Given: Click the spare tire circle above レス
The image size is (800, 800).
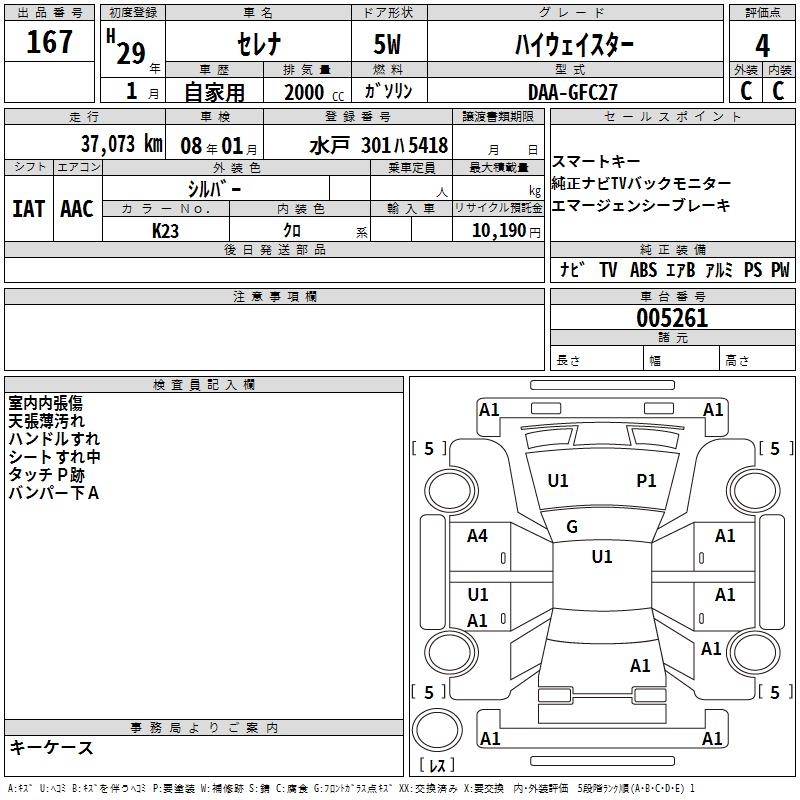Looking at the screenshot, I should click(437, 729).
